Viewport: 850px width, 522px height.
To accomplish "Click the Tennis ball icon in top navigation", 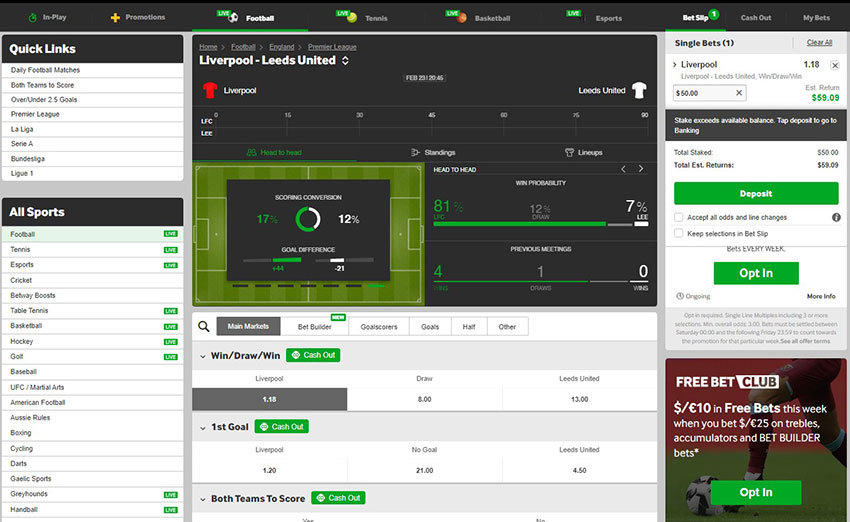I will [352, 18].
